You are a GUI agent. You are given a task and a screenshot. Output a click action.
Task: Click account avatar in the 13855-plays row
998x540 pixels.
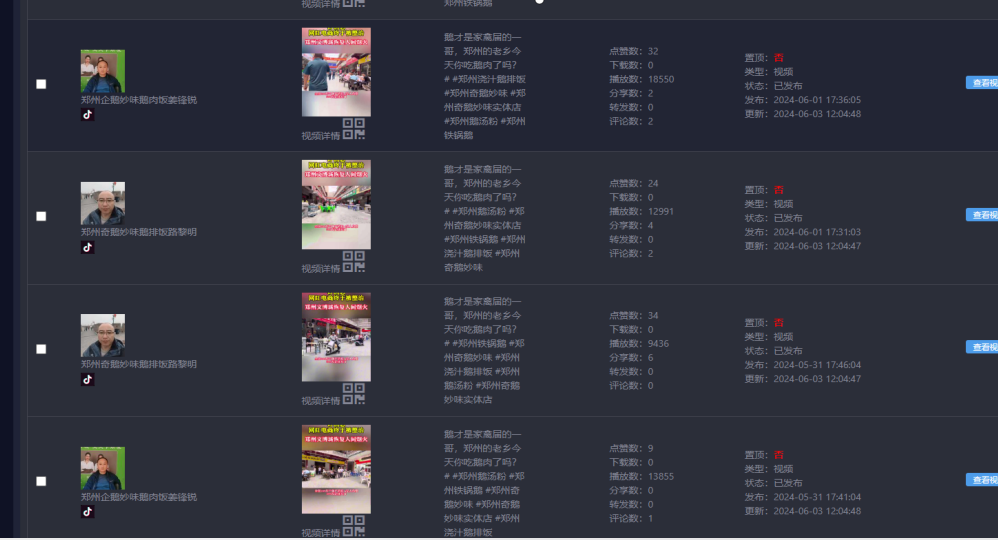(102, 469)
